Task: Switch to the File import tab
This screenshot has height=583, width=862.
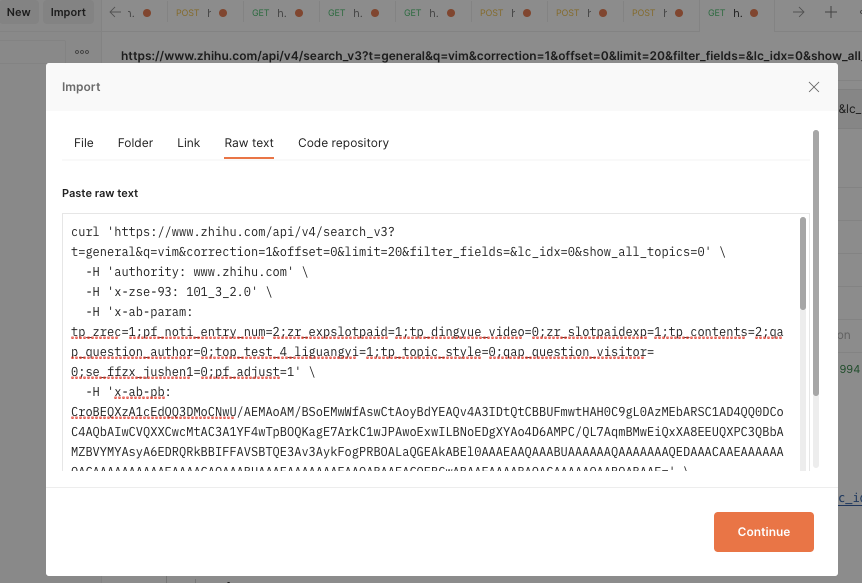Action: point(84,143)
